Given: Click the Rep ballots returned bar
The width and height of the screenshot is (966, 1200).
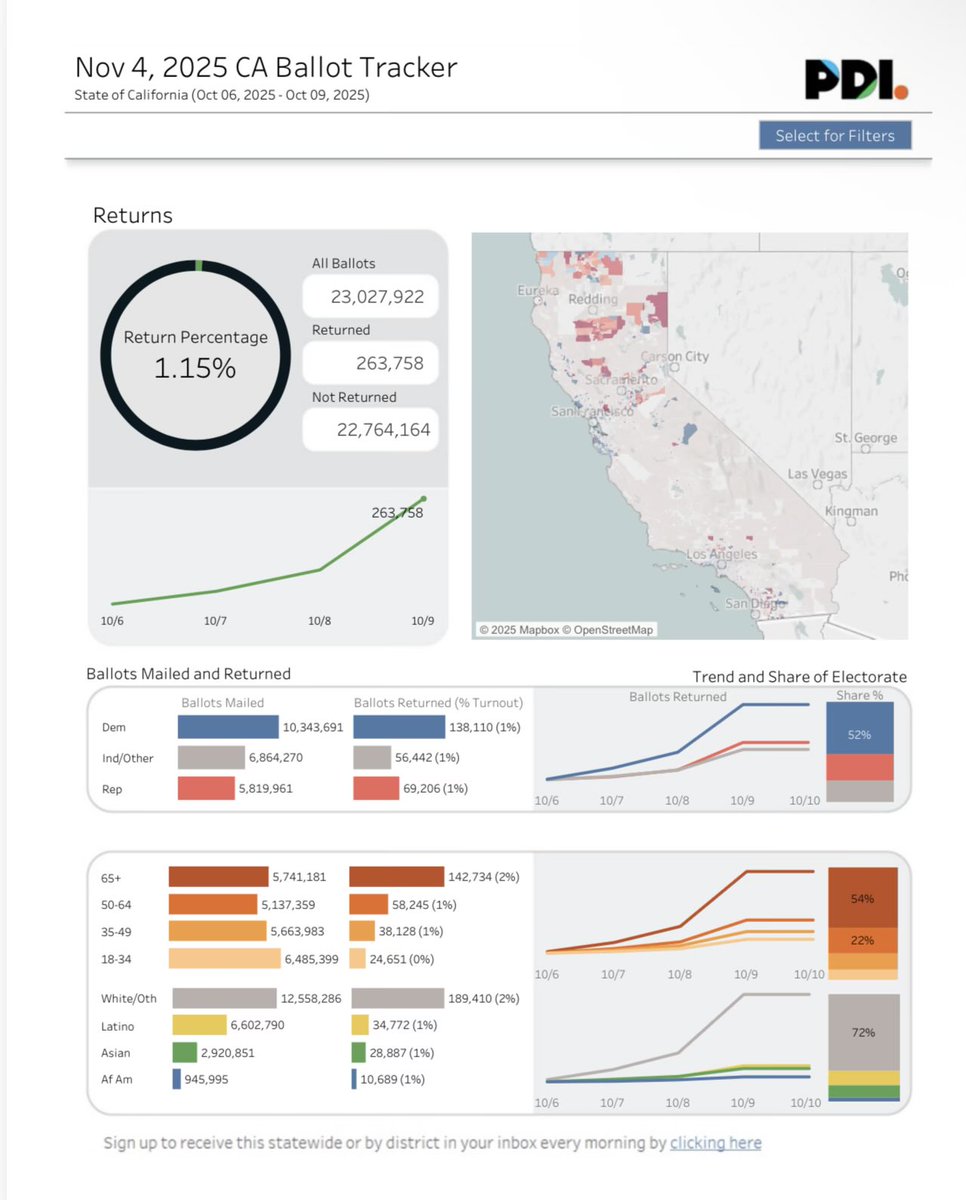Looking at the screenshot, I should pos(375,788).
